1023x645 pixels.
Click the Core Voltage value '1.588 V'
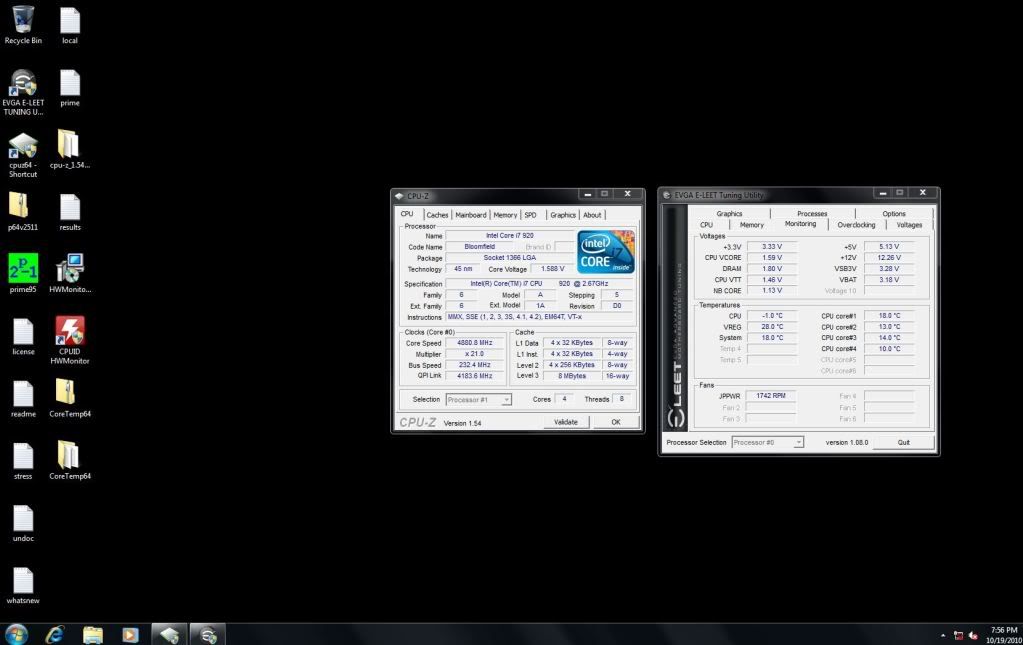(x=553, y=269)
